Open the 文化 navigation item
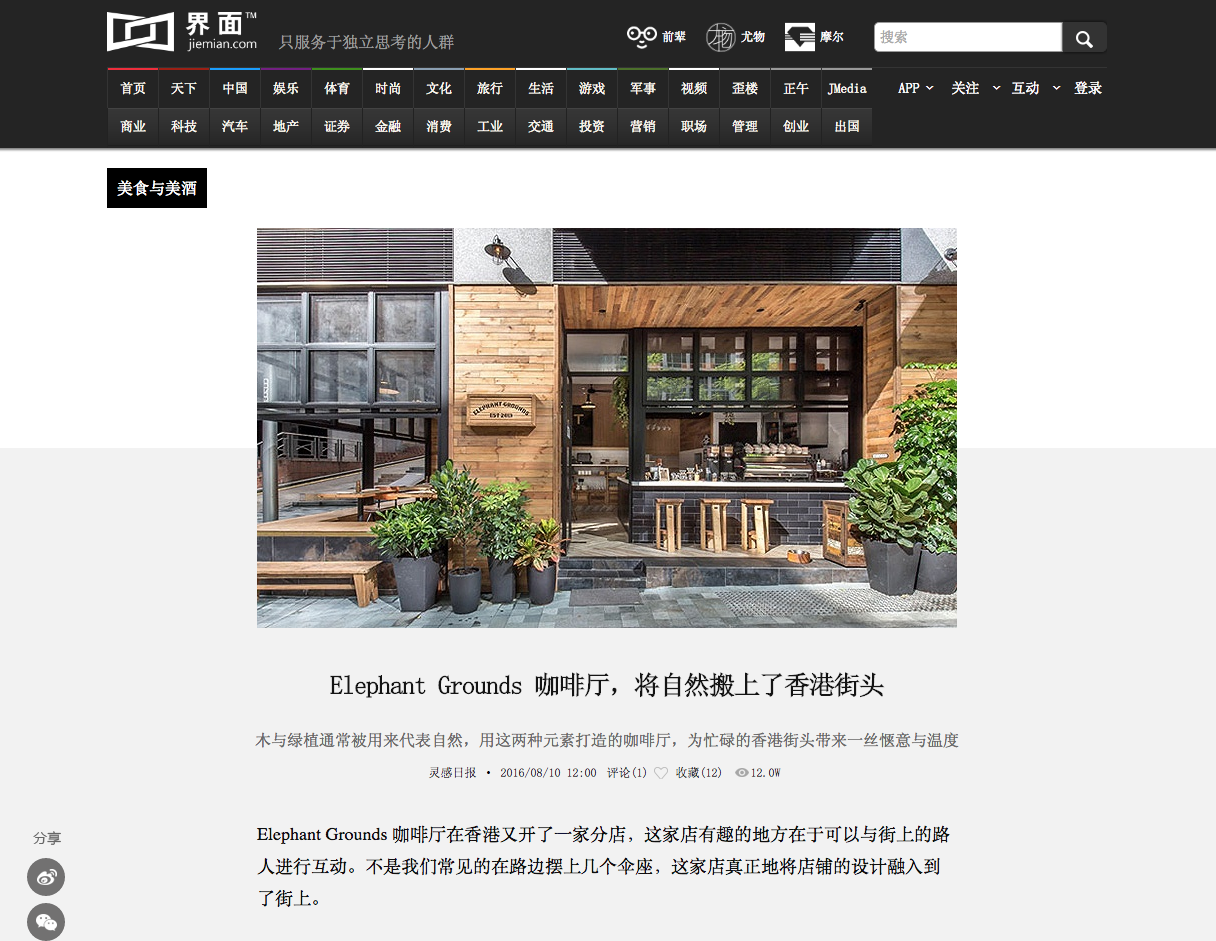Screen dimensions: 1216x941 point(438,88)
